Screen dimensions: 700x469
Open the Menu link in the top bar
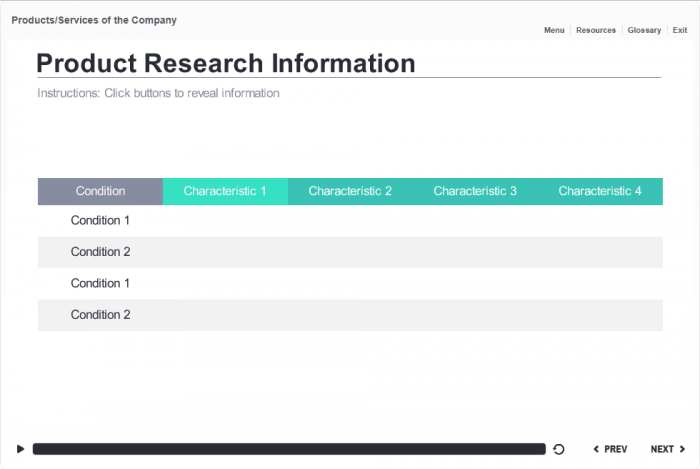554,30
